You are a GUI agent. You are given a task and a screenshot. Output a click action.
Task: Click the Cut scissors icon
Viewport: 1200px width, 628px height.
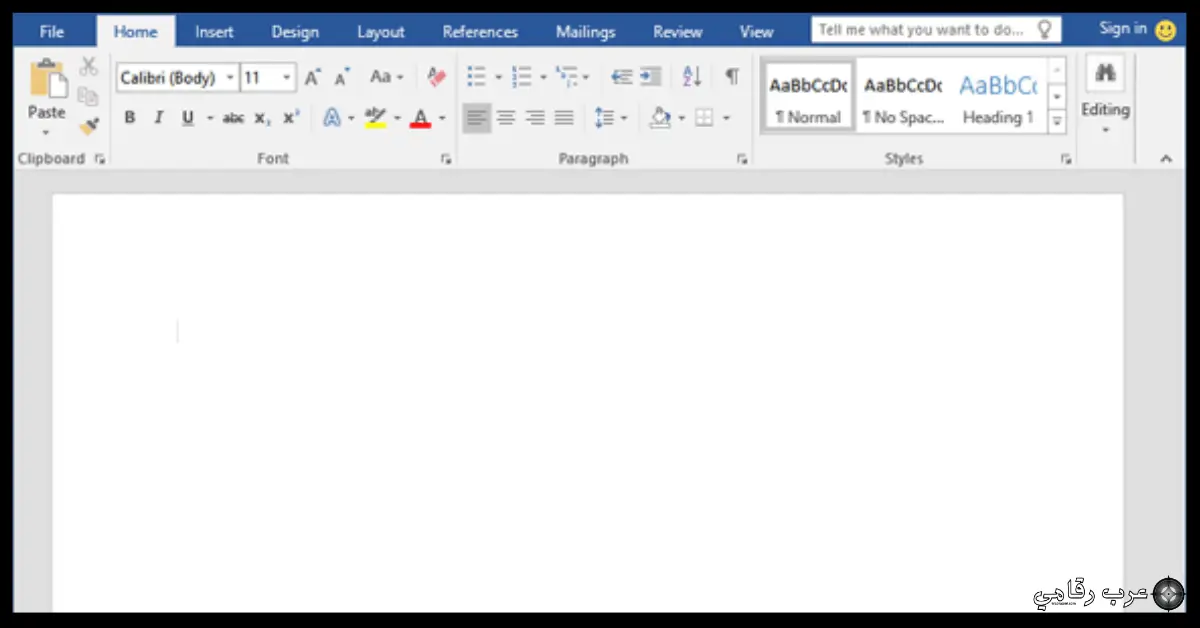click(x=89, y=67)
